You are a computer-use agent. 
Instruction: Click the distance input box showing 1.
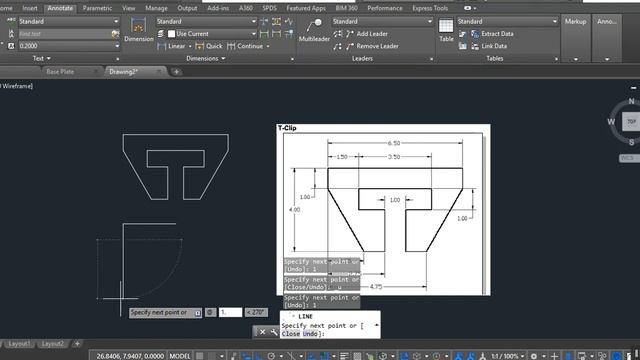(x=231, y=312)
